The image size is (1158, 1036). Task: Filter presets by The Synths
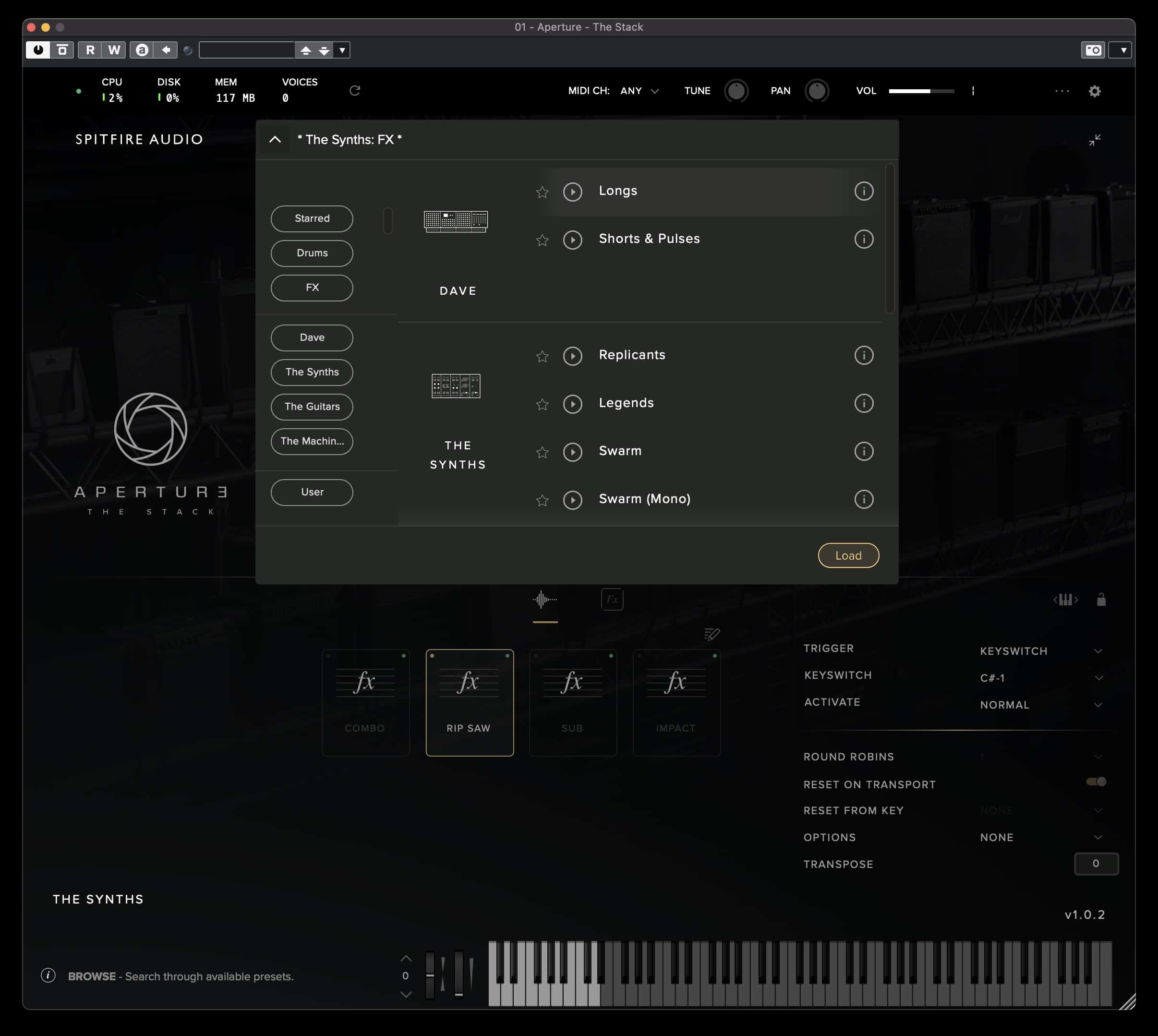coord(312,372)
